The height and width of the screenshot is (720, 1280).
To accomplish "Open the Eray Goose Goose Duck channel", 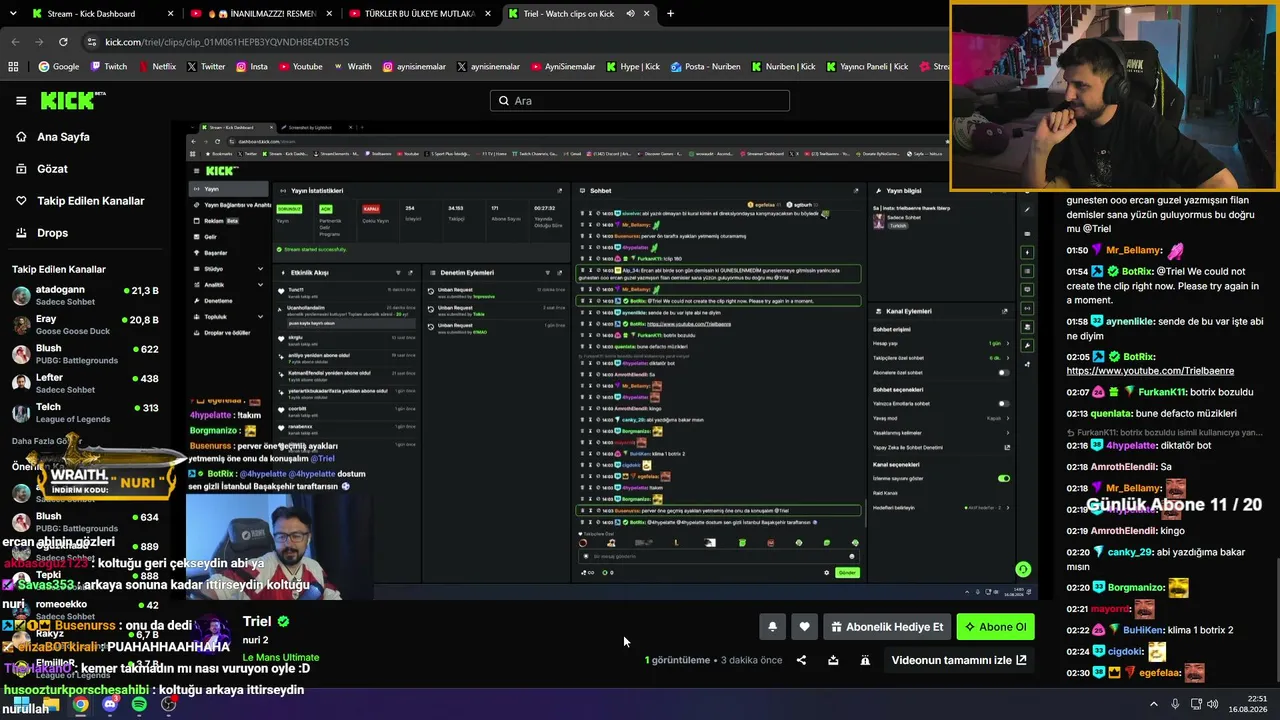I will tap(86, 325).
